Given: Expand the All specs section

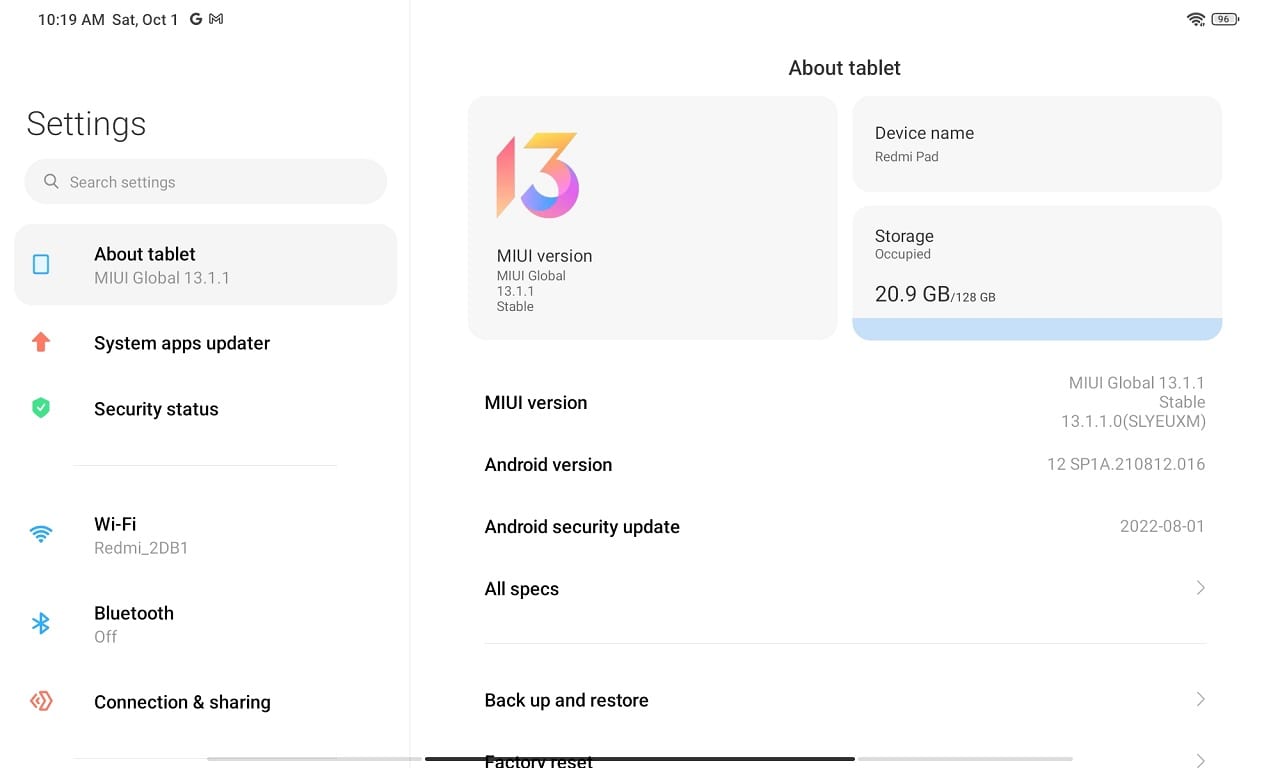Looking at the screenshot, I should [x=844, y=589].
